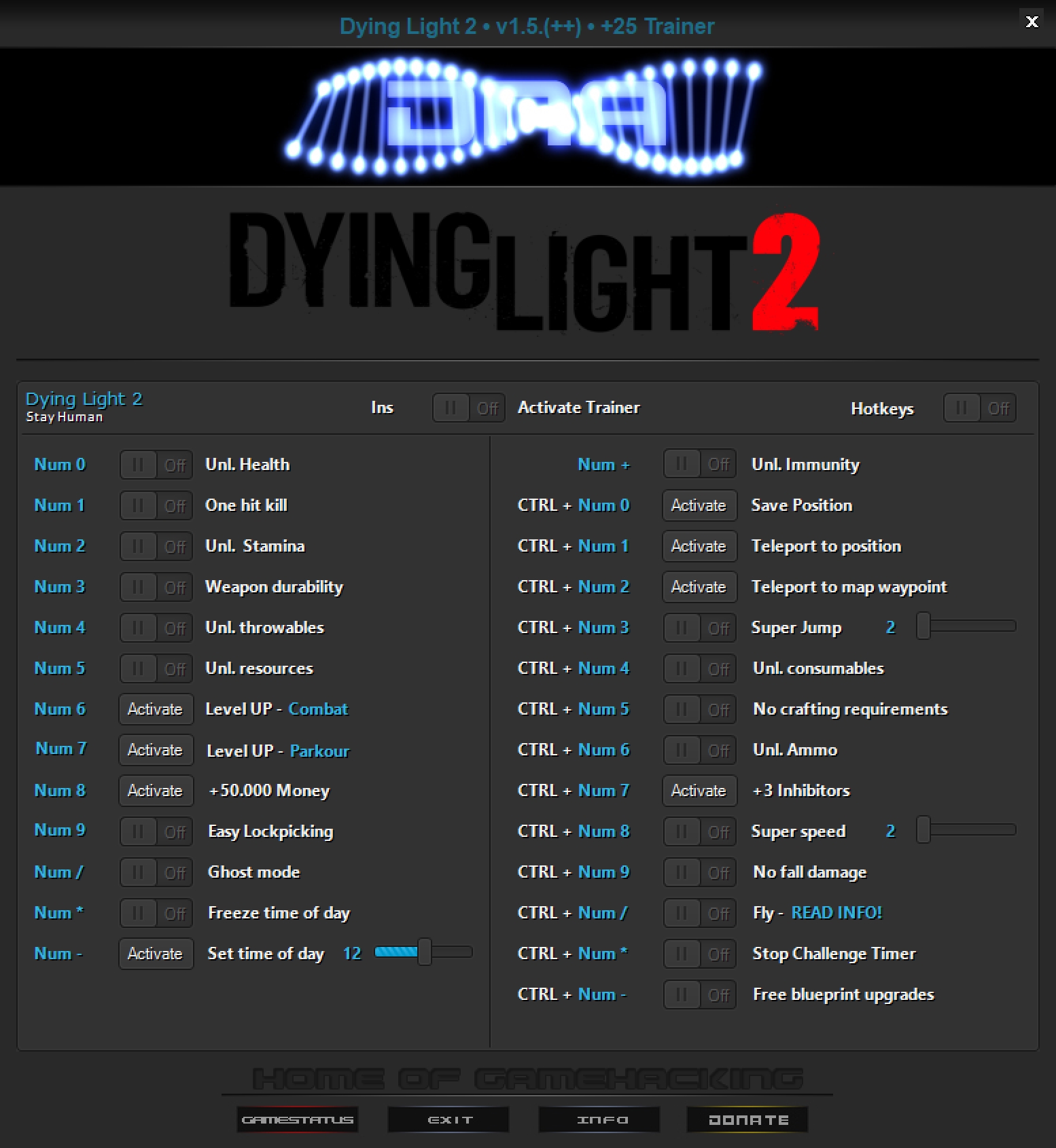Enable No fall damage

click(700, 873)
